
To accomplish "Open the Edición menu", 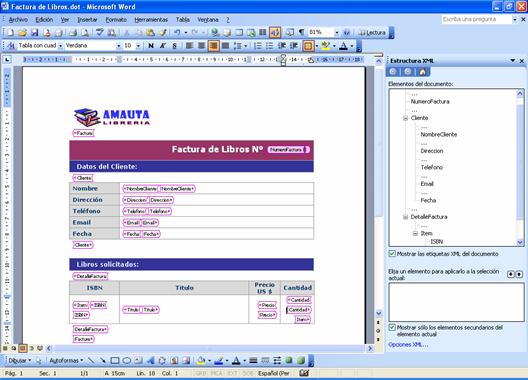I will pos(44,20).
